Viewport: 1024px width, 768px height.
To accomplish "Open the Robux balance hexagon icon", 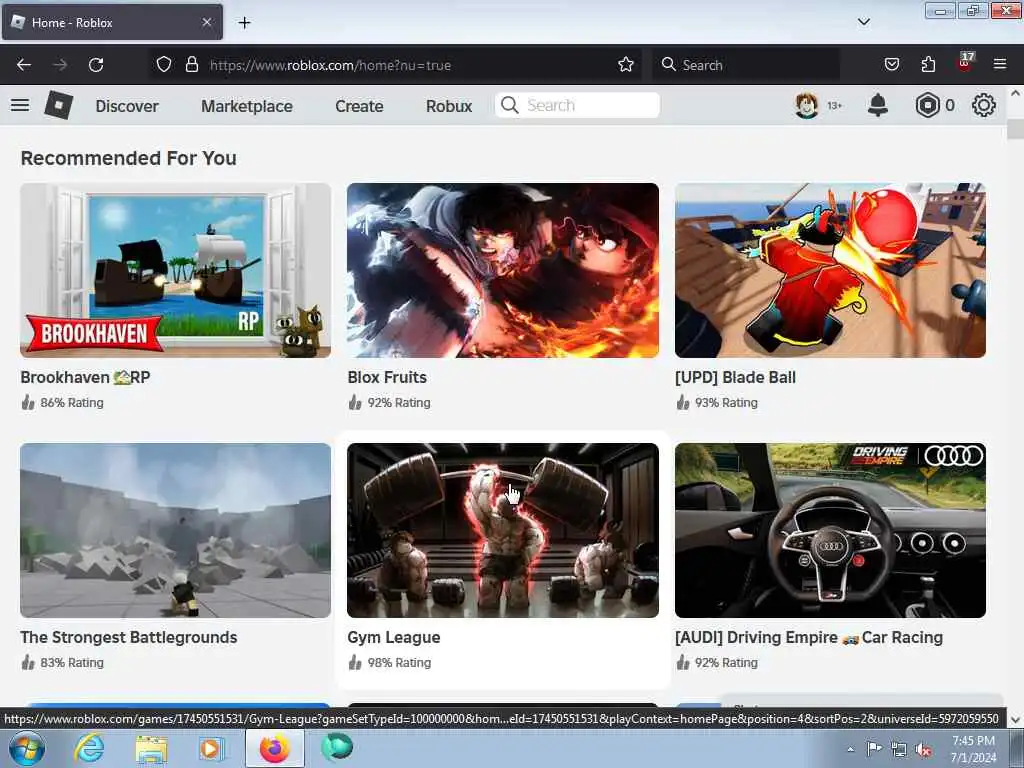I will 927,105.
